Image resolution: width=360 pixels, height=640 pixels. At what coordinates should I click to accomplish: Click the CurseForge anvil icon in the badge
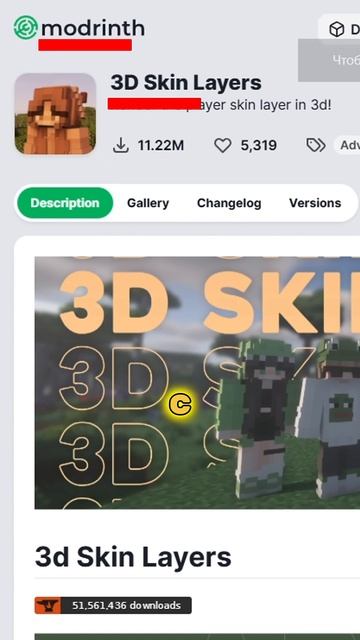click(x=48, y=605)
